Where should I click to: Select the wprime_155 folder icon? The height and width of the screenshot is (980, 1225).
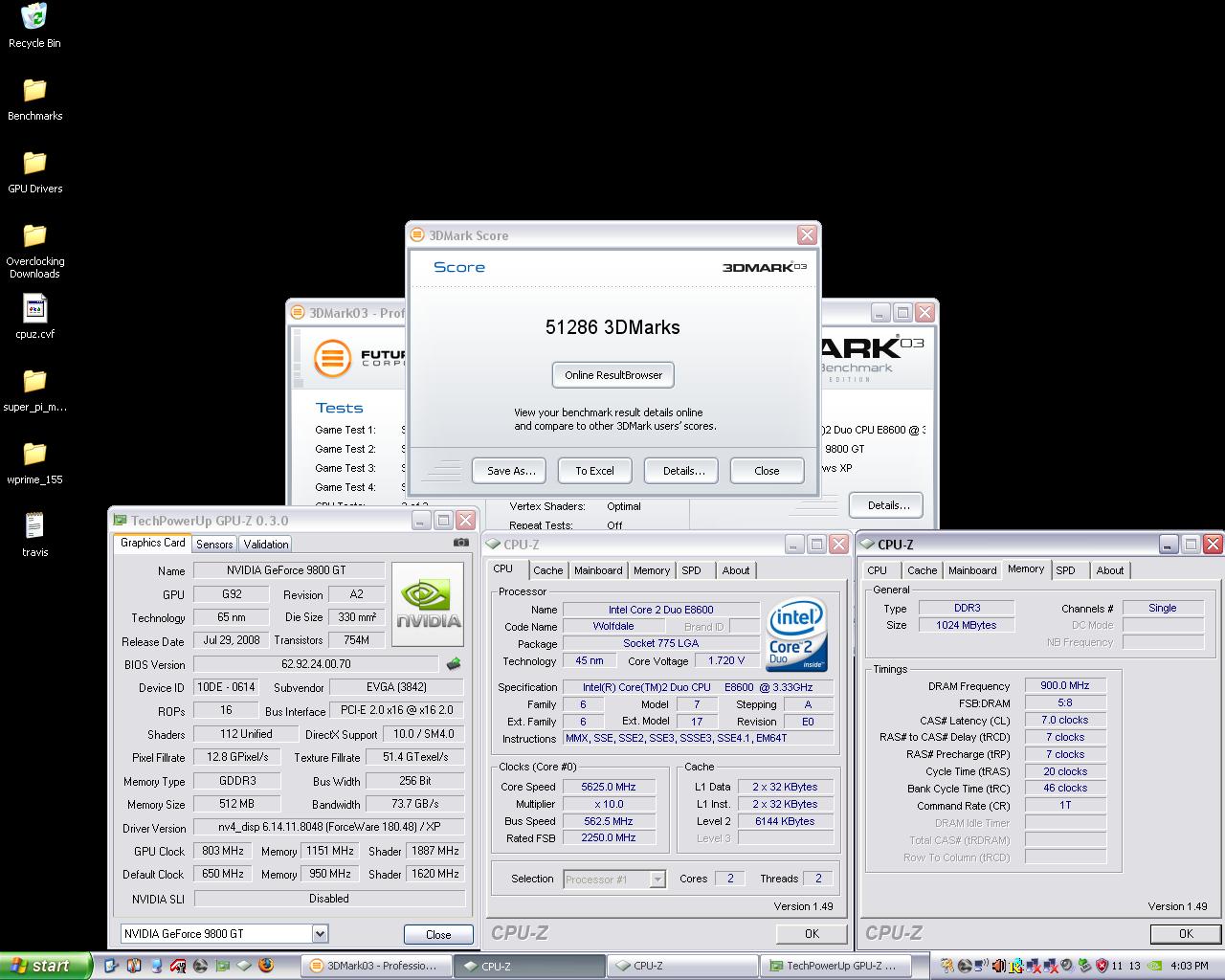34,454
